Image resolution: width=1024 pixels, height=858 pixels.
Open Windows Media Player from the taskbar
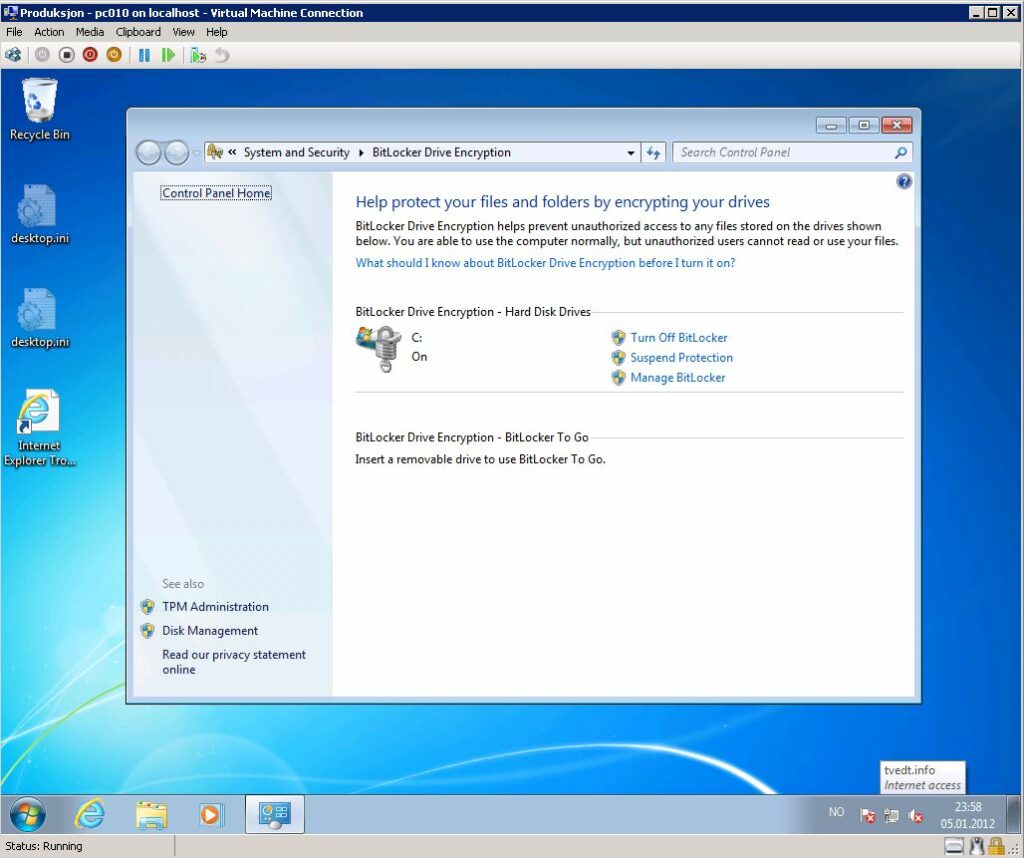pyautogui.click(x=211, y=815)
